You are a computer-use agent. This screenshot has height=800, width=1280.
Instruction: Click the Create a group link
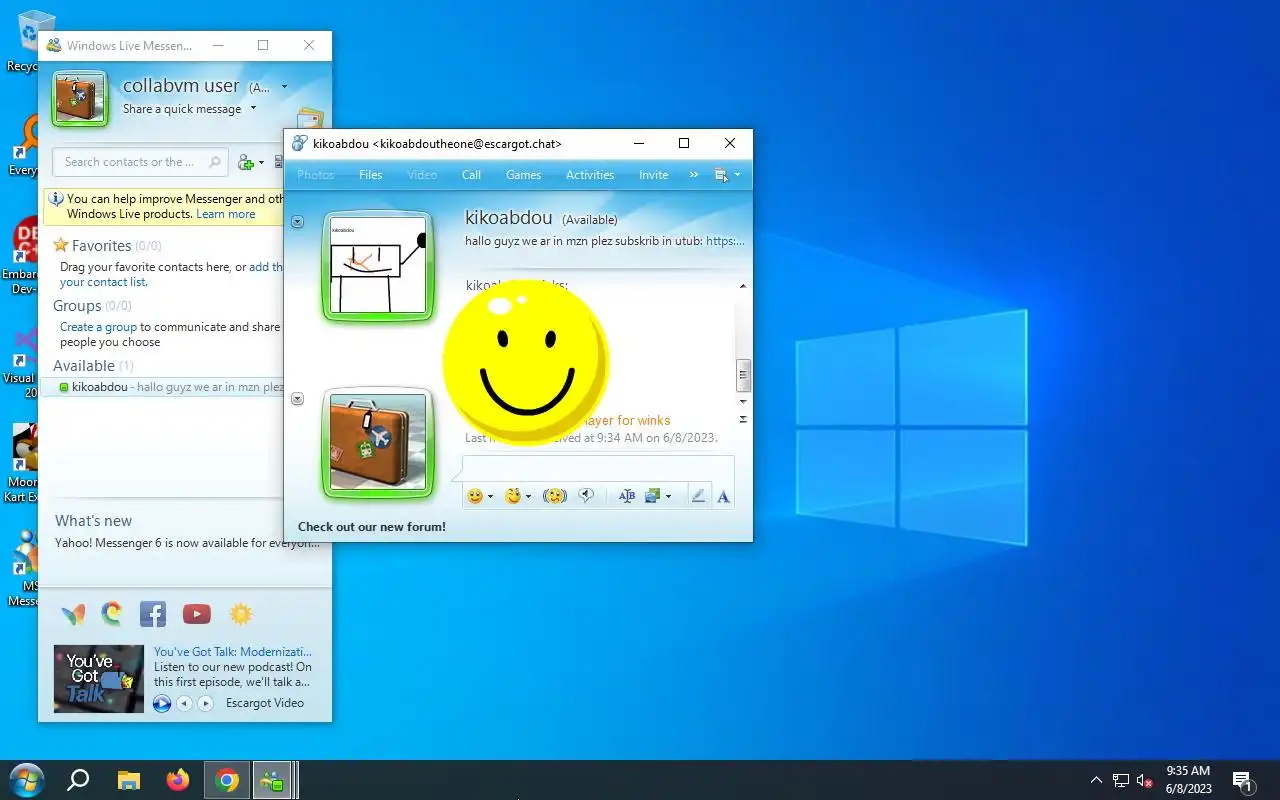98,327
